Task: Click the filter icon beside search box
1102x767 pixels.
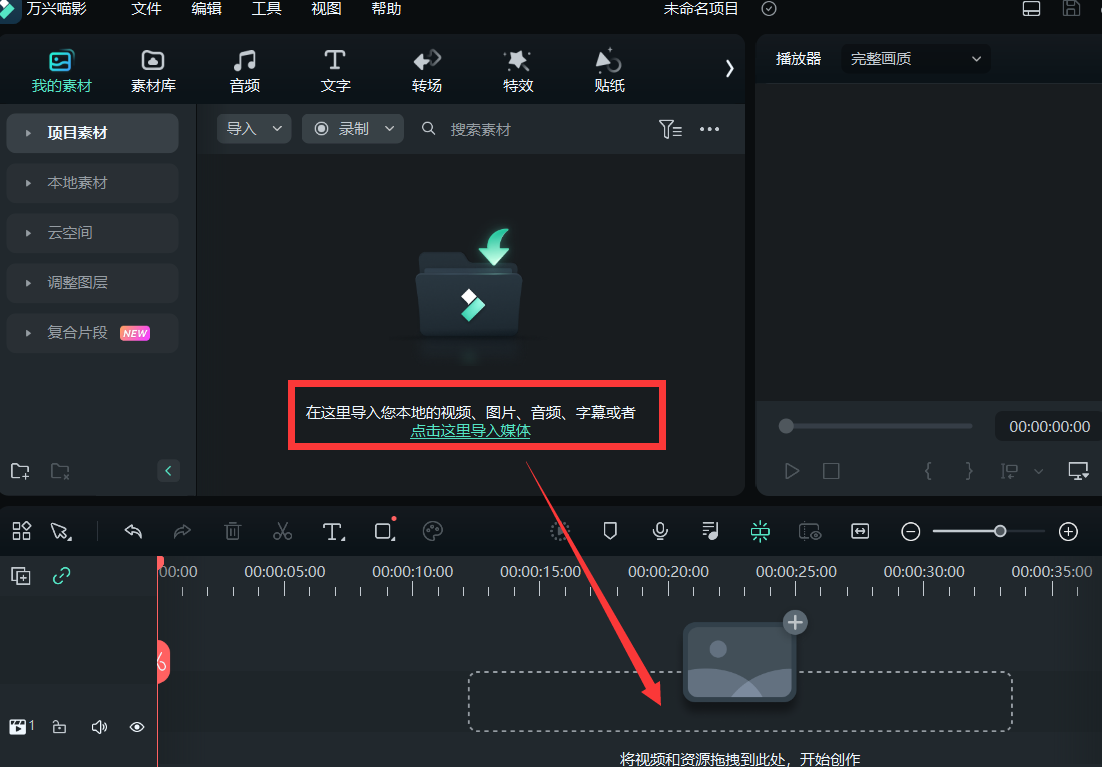Action: pos(670,129)
